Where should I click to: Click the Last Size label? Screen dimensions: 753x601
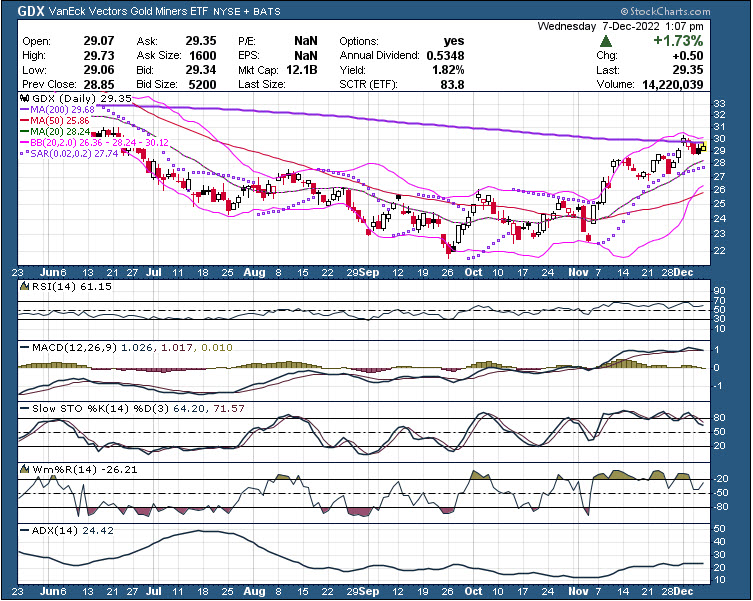[261, 85]
